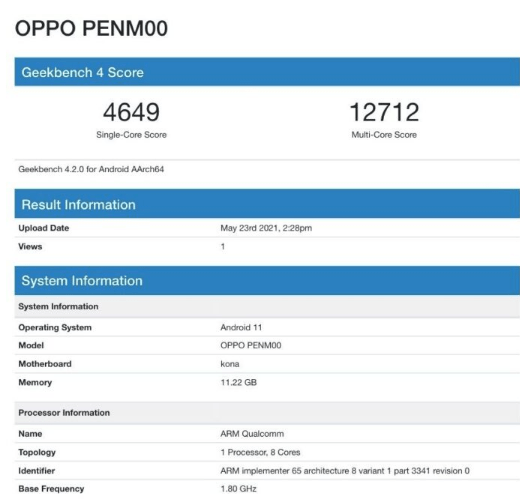Click Geekbench 4.2.0 for Android AArch64 text
520x501 pixels.
(91, 169)
